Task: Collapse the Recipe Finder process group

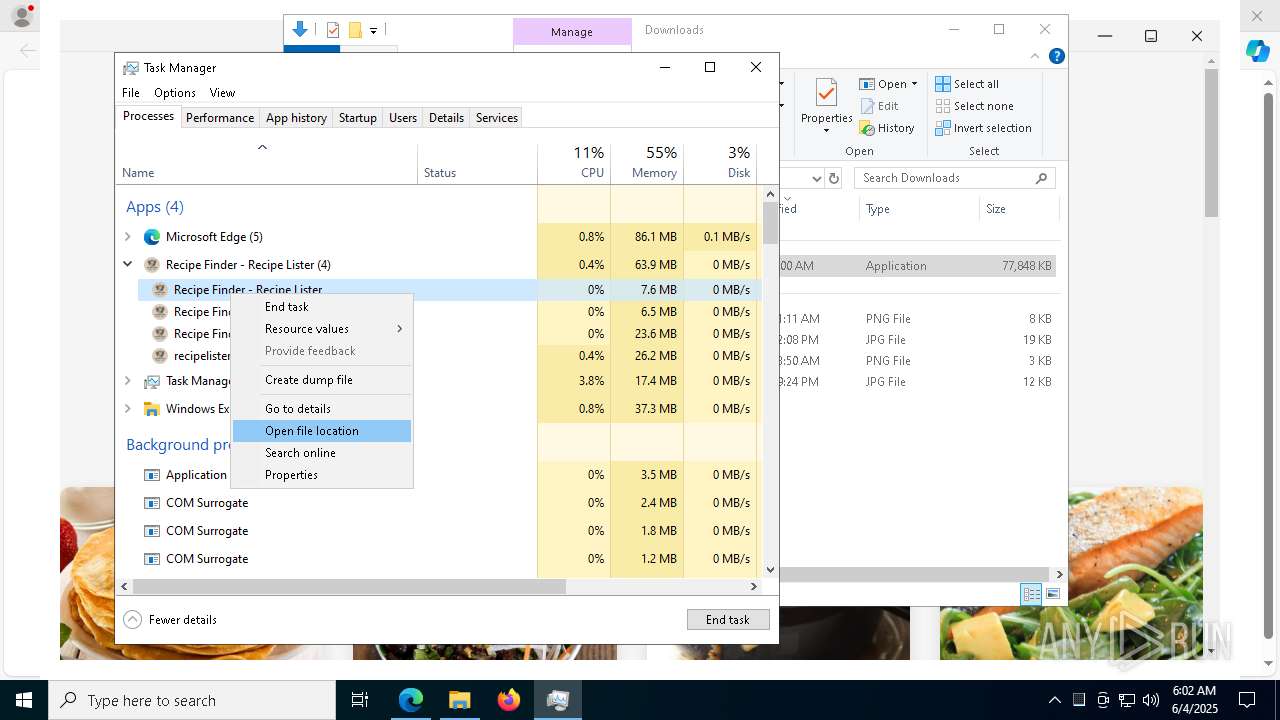Action: point(127,265)
